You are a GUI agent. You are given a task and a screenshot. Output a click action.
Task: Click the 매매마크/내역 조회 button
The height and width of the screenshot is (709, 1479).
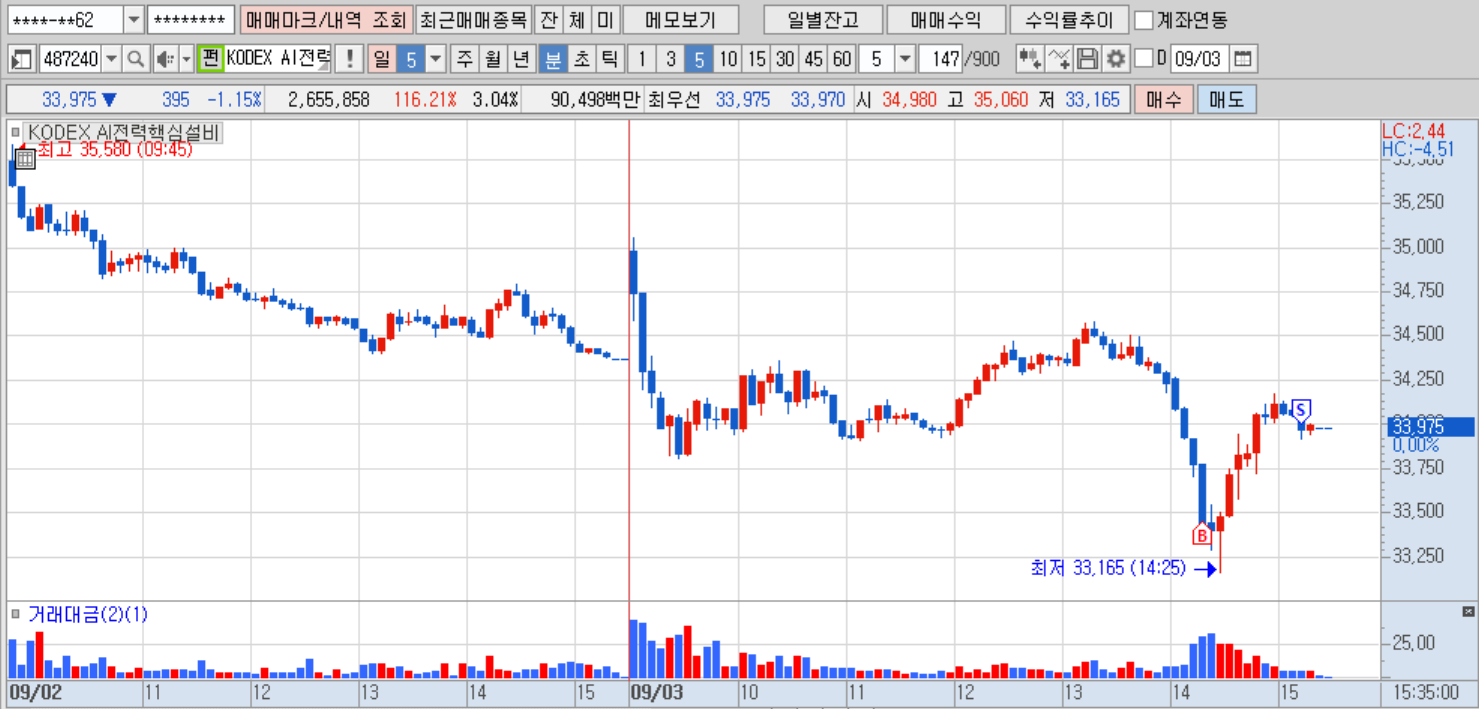326,20
